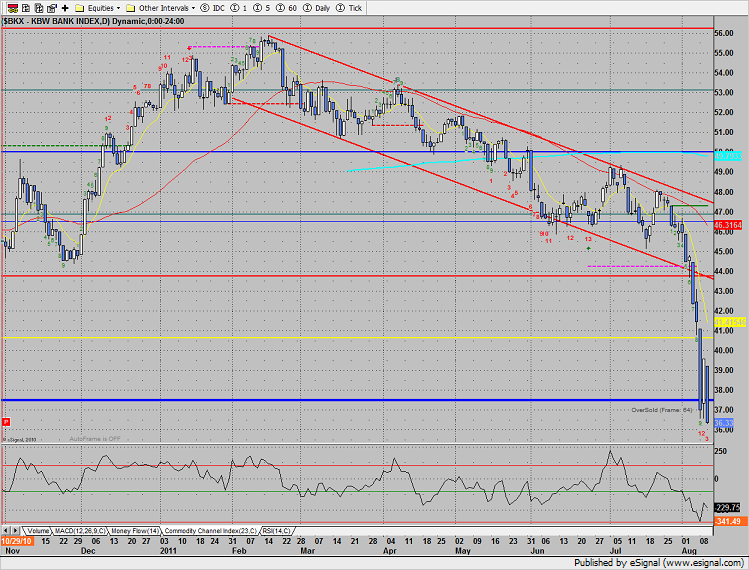
Task: Click the OverSold (Frame: 64) label
Action: pyautogui.click(x=662, y=410)
